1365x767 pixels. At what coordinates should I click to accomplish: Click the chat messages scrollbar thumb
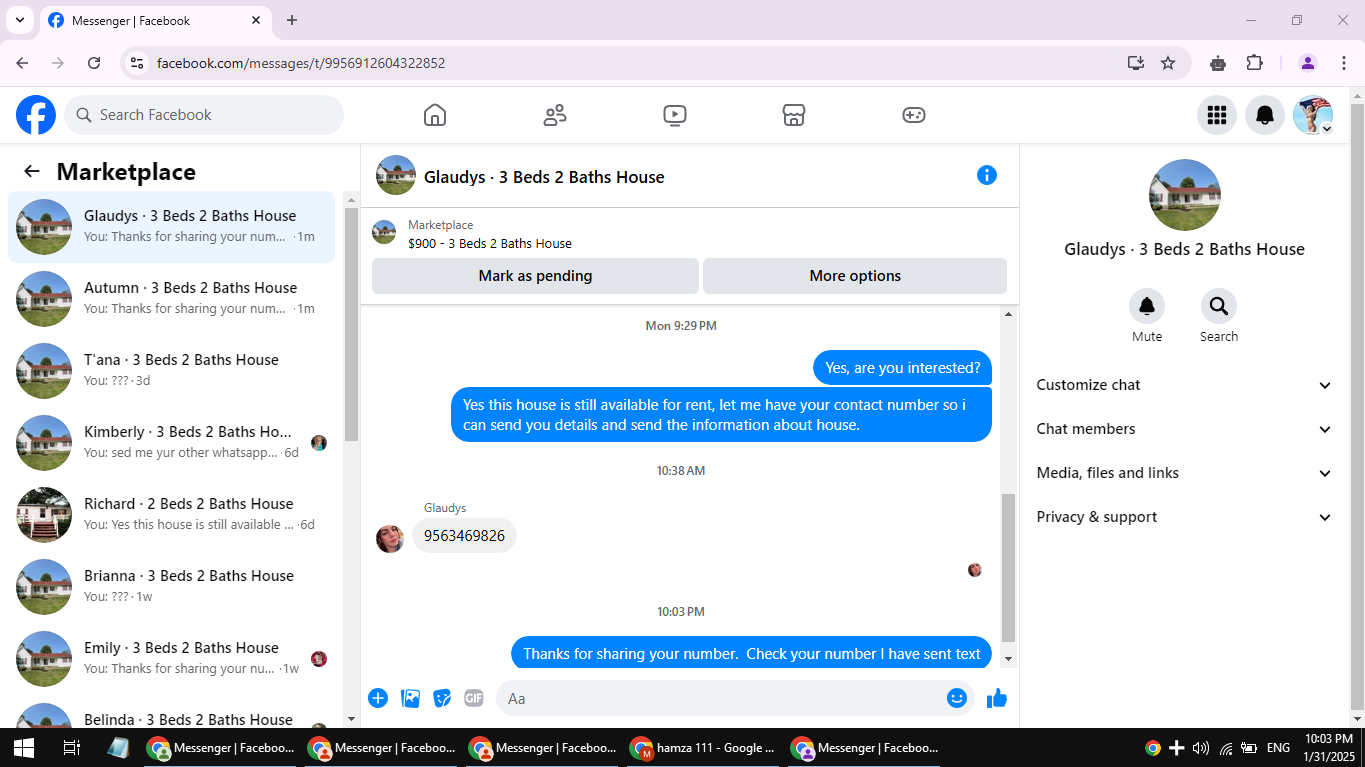pyautogui.click(x=1008, y=567)
